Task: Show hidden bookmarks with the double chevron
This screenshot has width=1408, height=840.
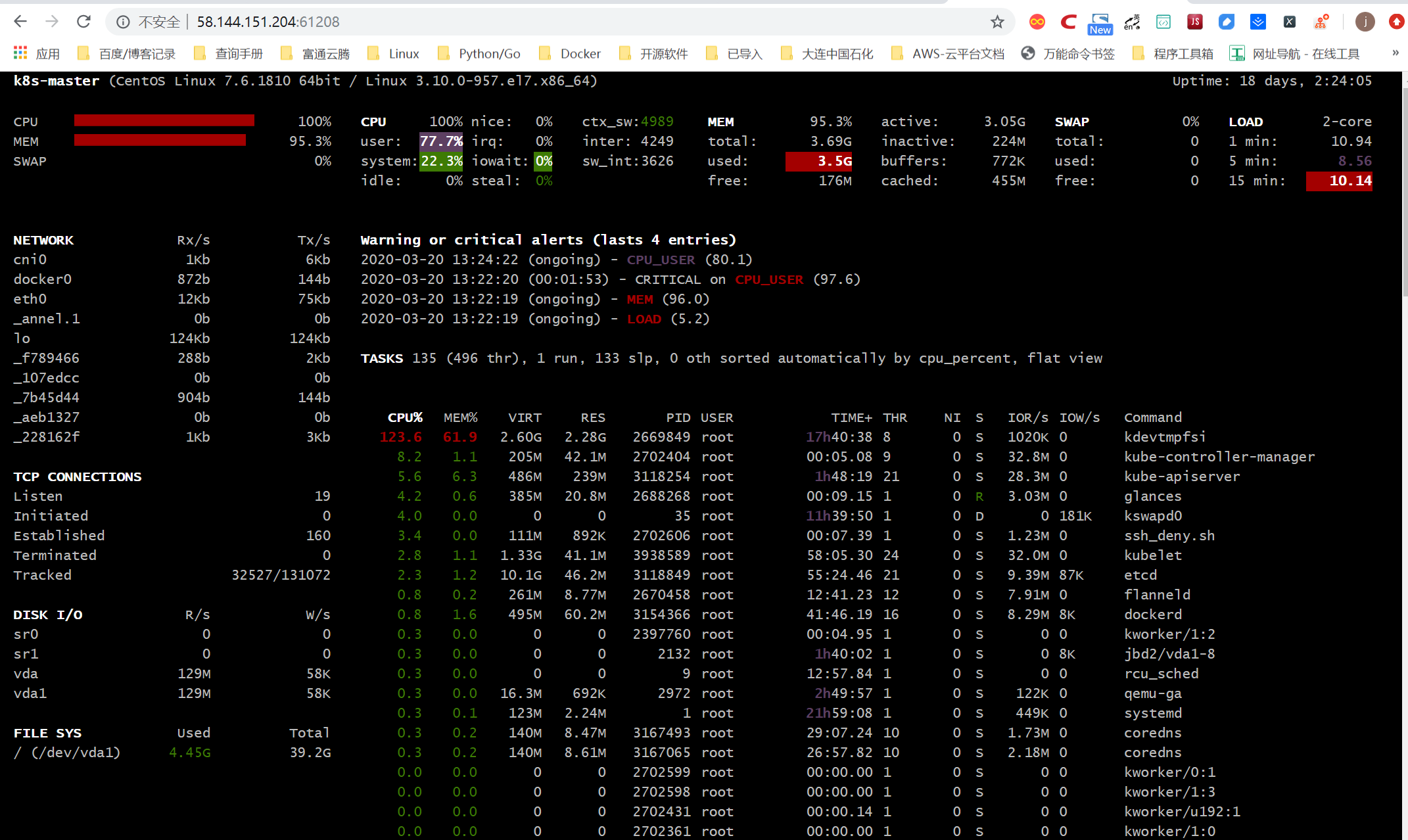Action: [1395, 53]
